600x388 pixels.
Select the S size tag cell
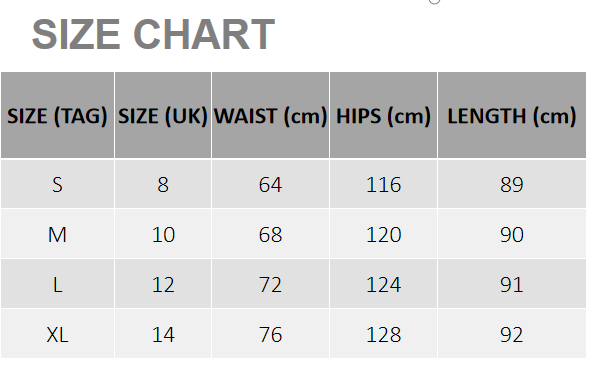tap(57, 184)
